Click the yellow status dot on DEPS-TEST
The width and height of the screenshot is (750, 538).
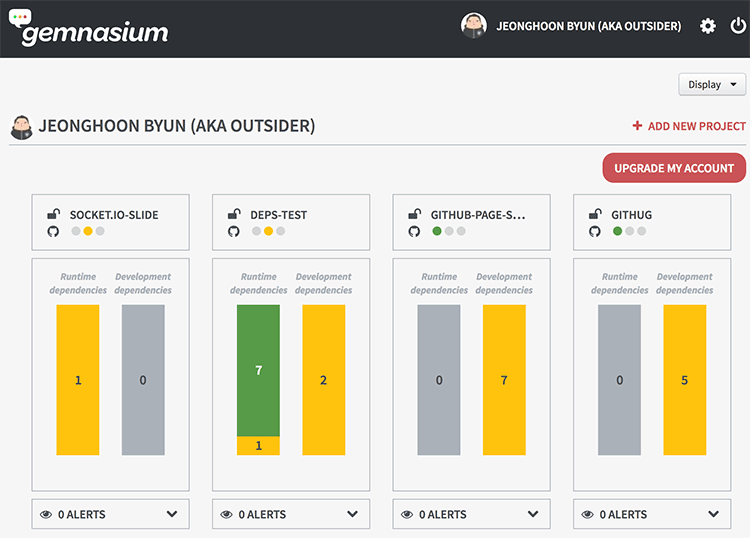(x=268, y=231)
